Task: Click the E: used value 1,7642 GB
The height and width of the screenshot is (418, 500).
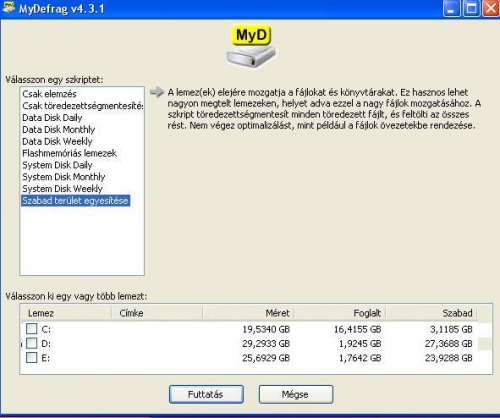Action: pyautogui.click(x=360, y=358)
